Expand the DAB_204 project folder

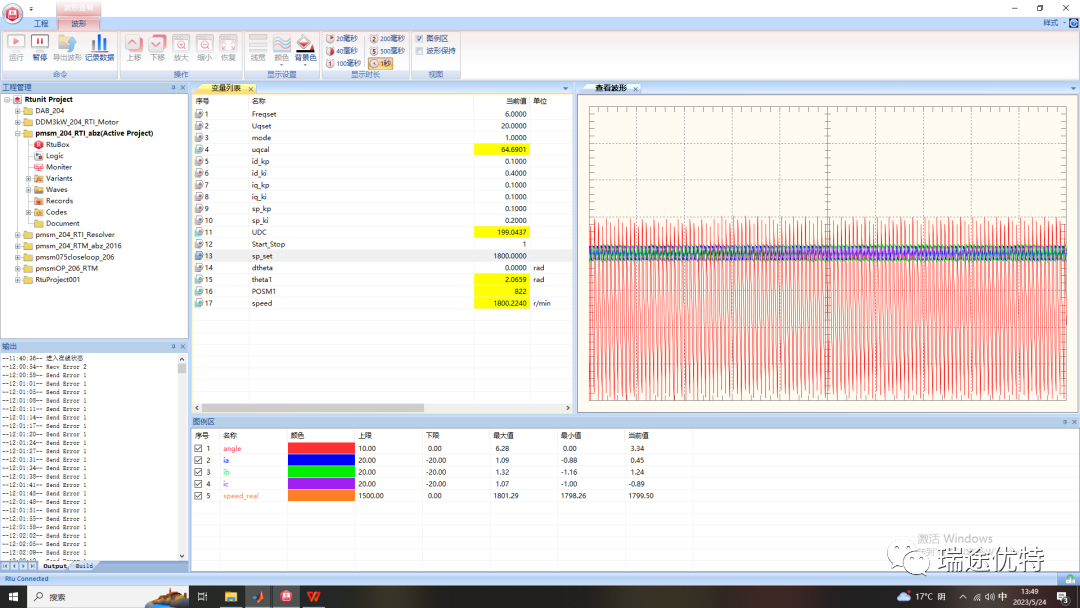coord(18,111)
